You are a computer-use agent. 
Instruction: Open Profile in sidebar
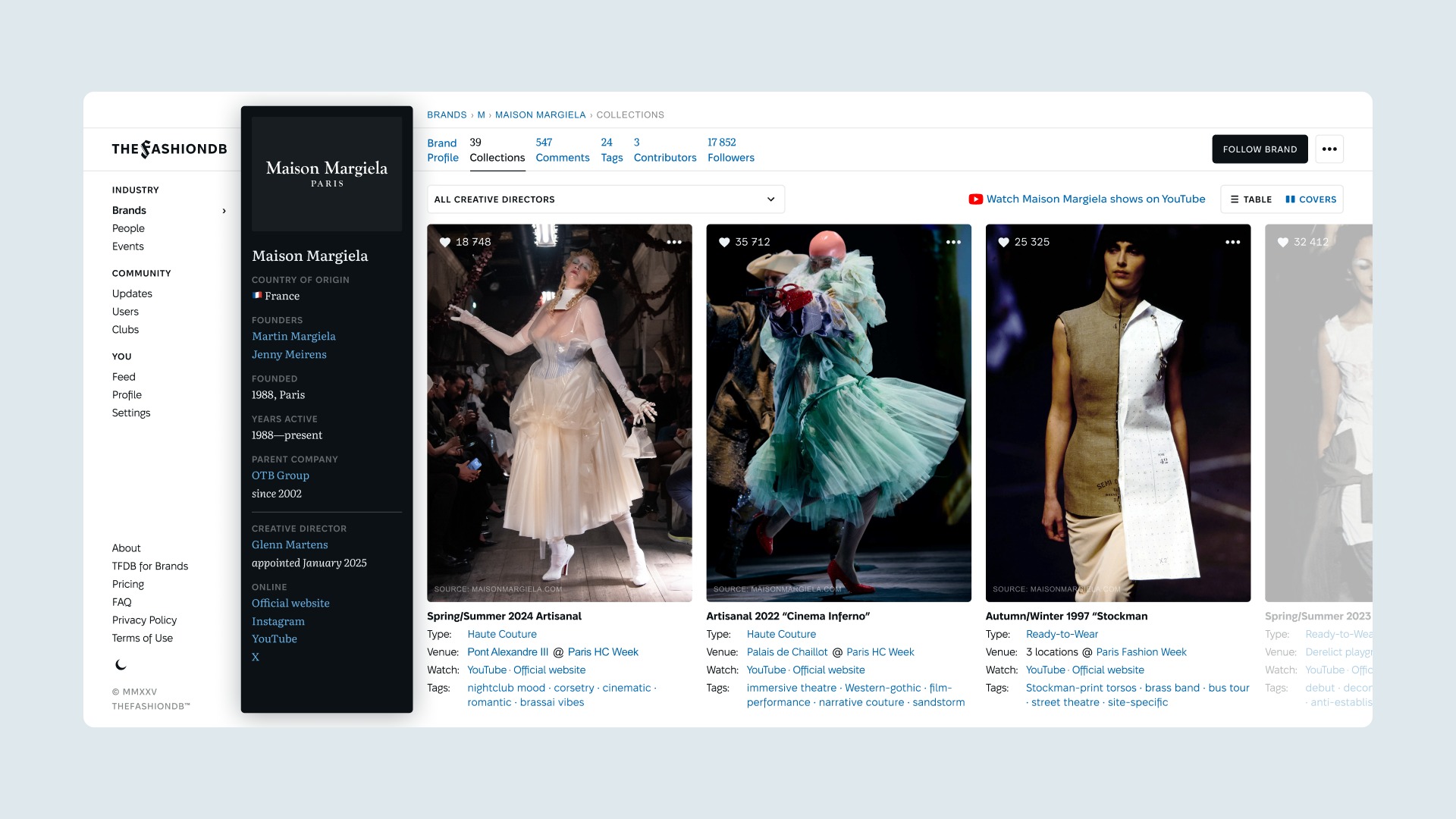[x=127, y=395]
